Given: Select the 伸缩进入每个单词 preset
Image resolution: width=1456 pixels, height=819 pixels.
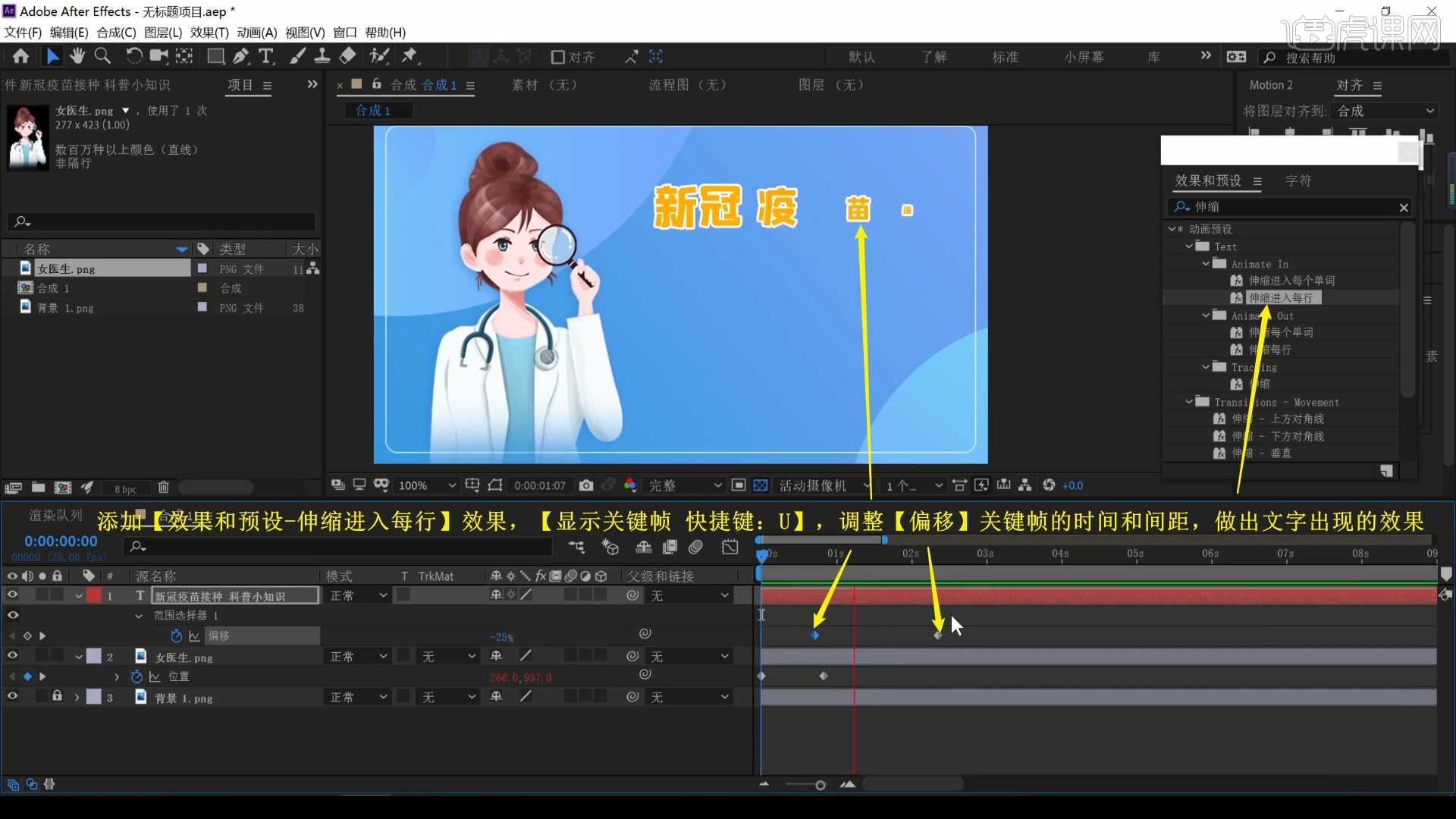Looking at the screenshot, I should (1291, 281).
